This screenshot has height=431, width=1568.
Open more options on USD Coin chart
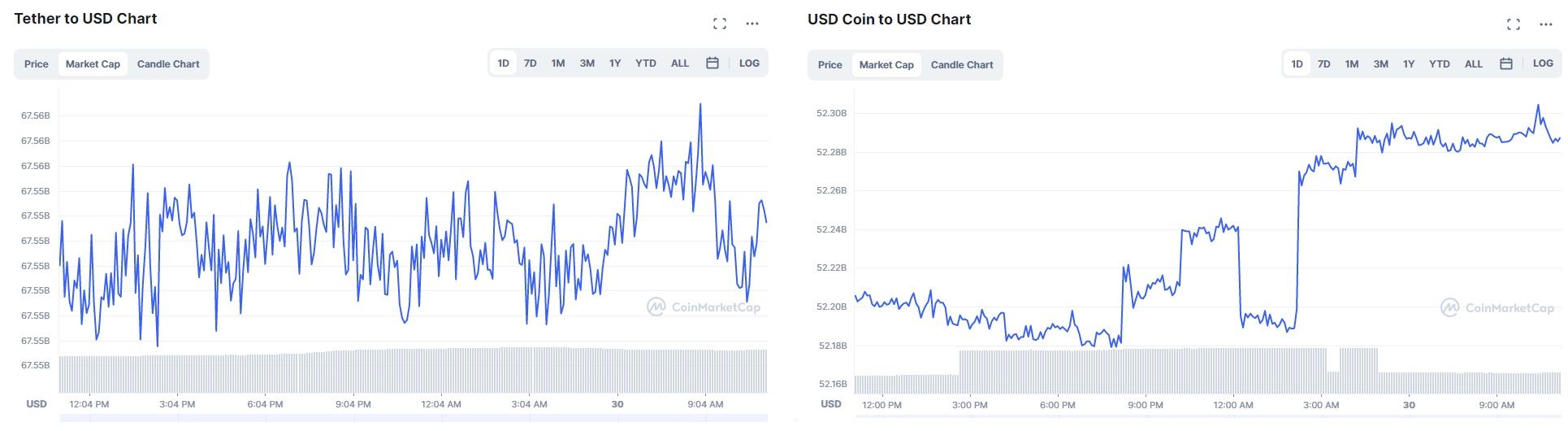coord(1546,24)
